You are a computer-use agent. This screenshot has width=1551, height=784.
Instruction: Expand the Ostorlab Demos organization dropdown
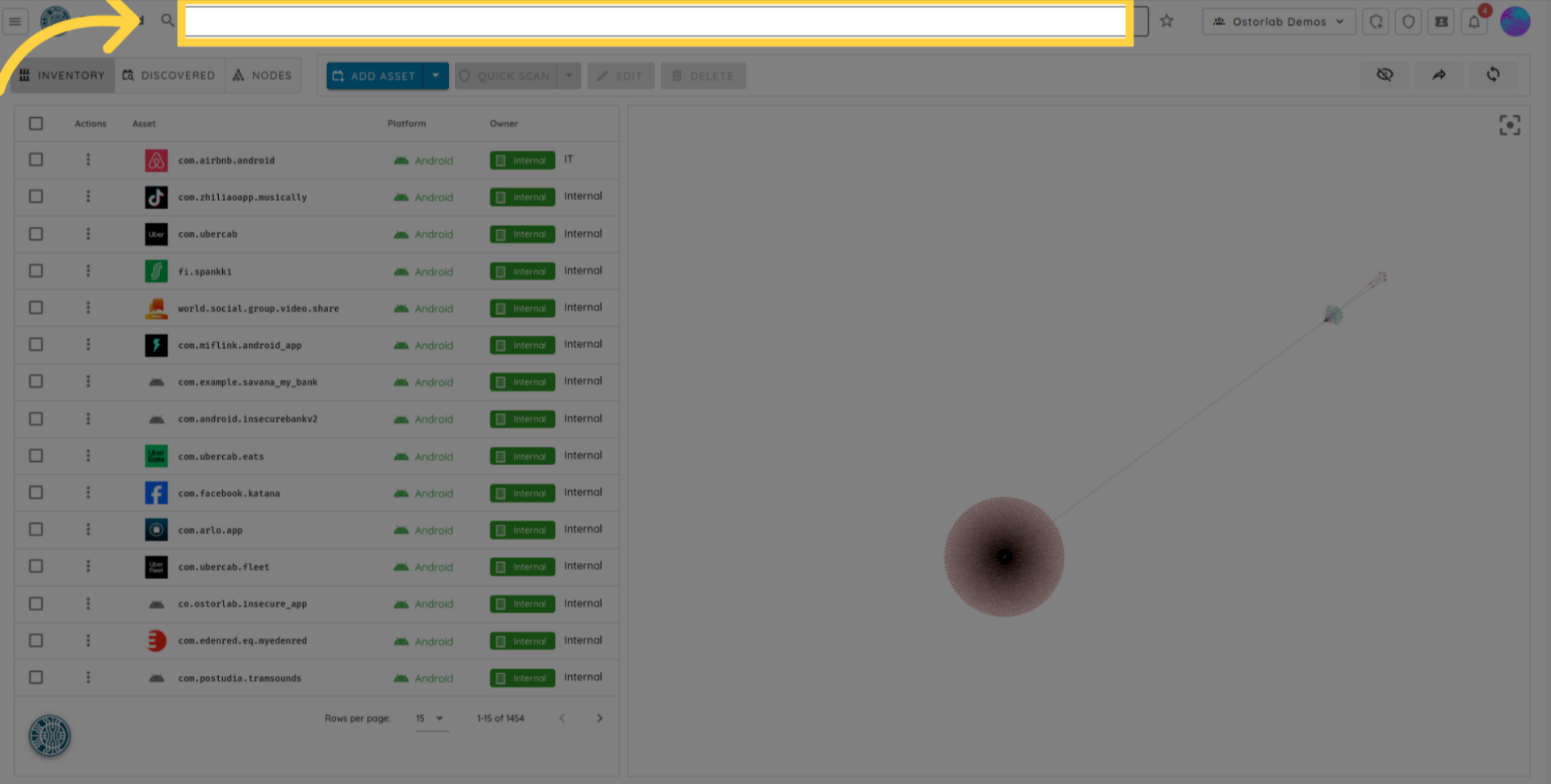click(1279, 22)
